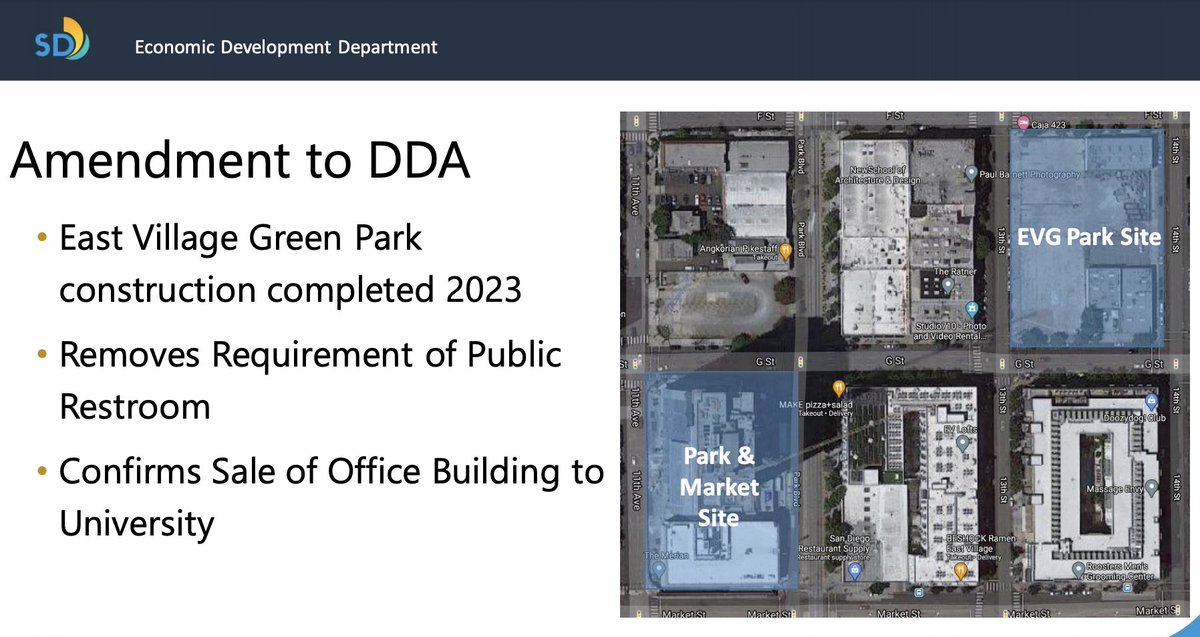Click the Massage Envy map pin
This screenshot has width=1200, height=637.
click(x=1150, y=488)
